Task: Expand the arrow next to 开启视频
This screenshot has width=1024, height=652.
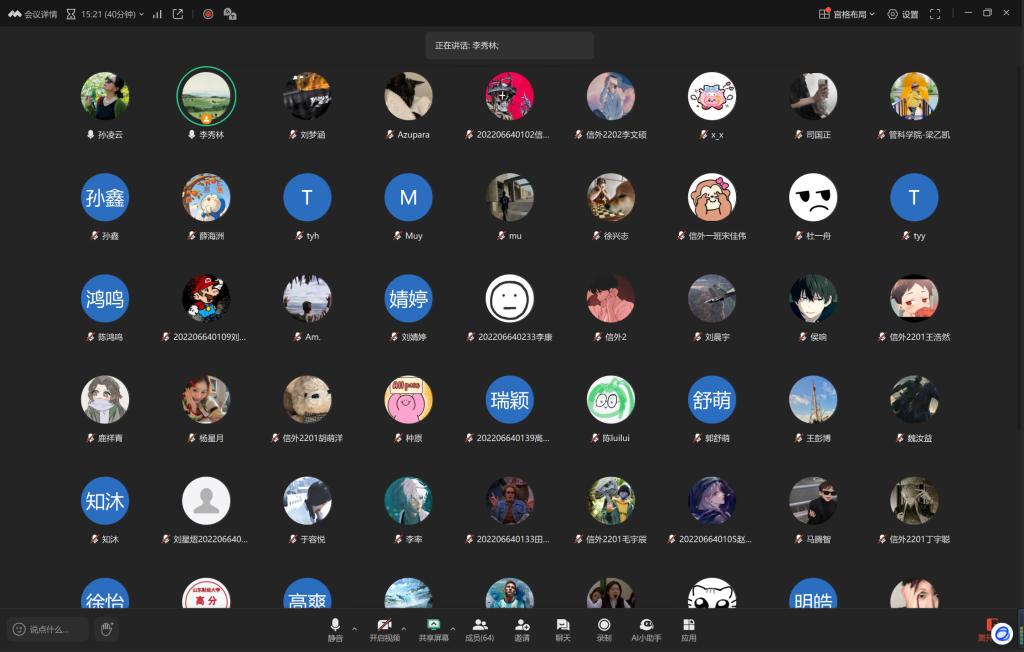Action: click(x=403, y=629)
